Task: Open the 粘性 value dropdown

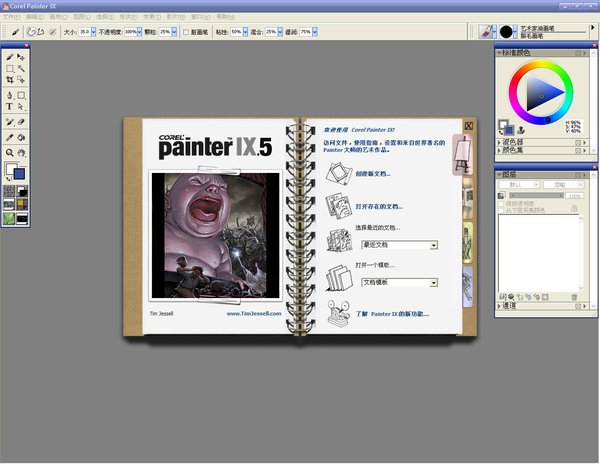Action: [x=245, y=32]
